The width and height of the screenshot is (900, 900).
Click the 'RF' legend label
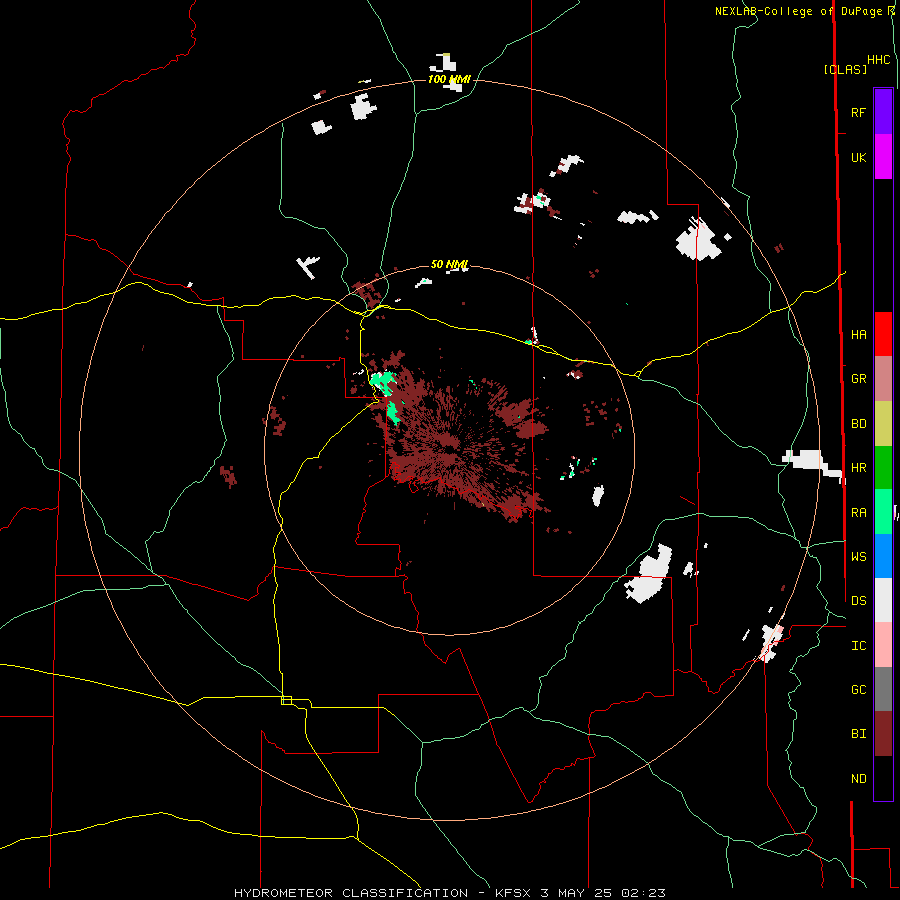858,113
